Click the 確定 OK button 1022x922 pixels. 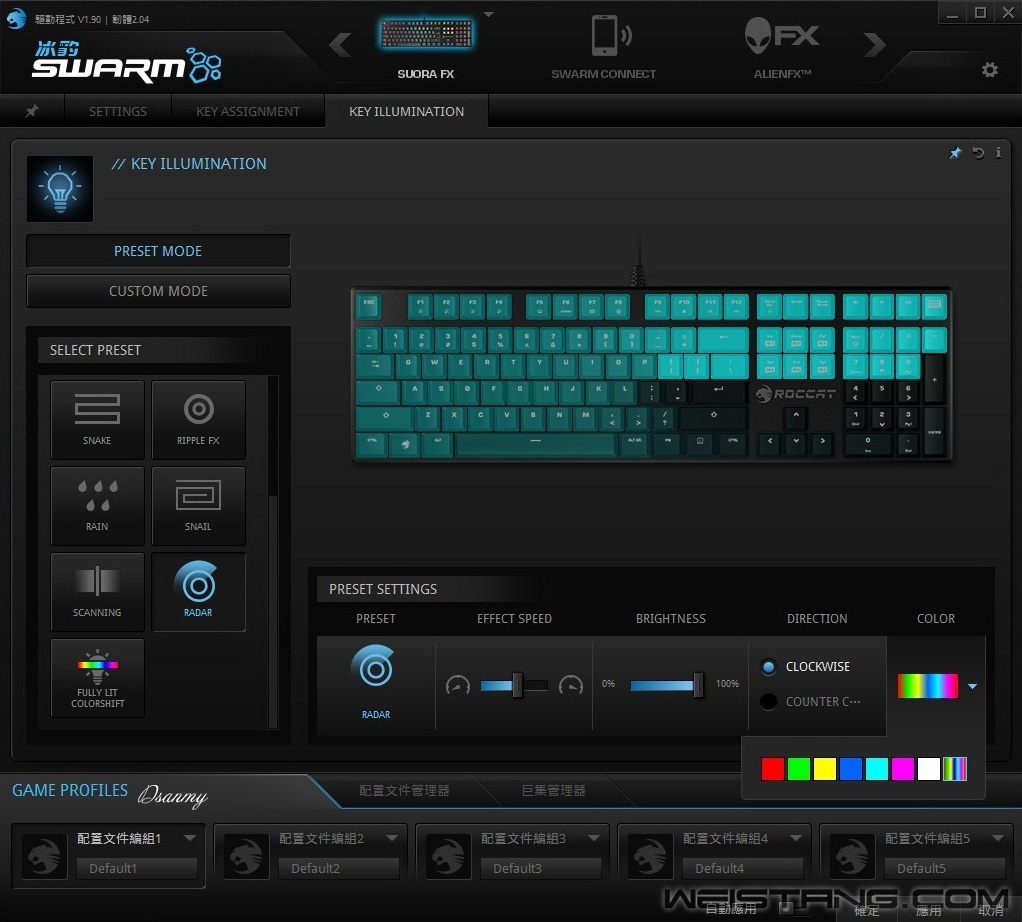(867, 910)
